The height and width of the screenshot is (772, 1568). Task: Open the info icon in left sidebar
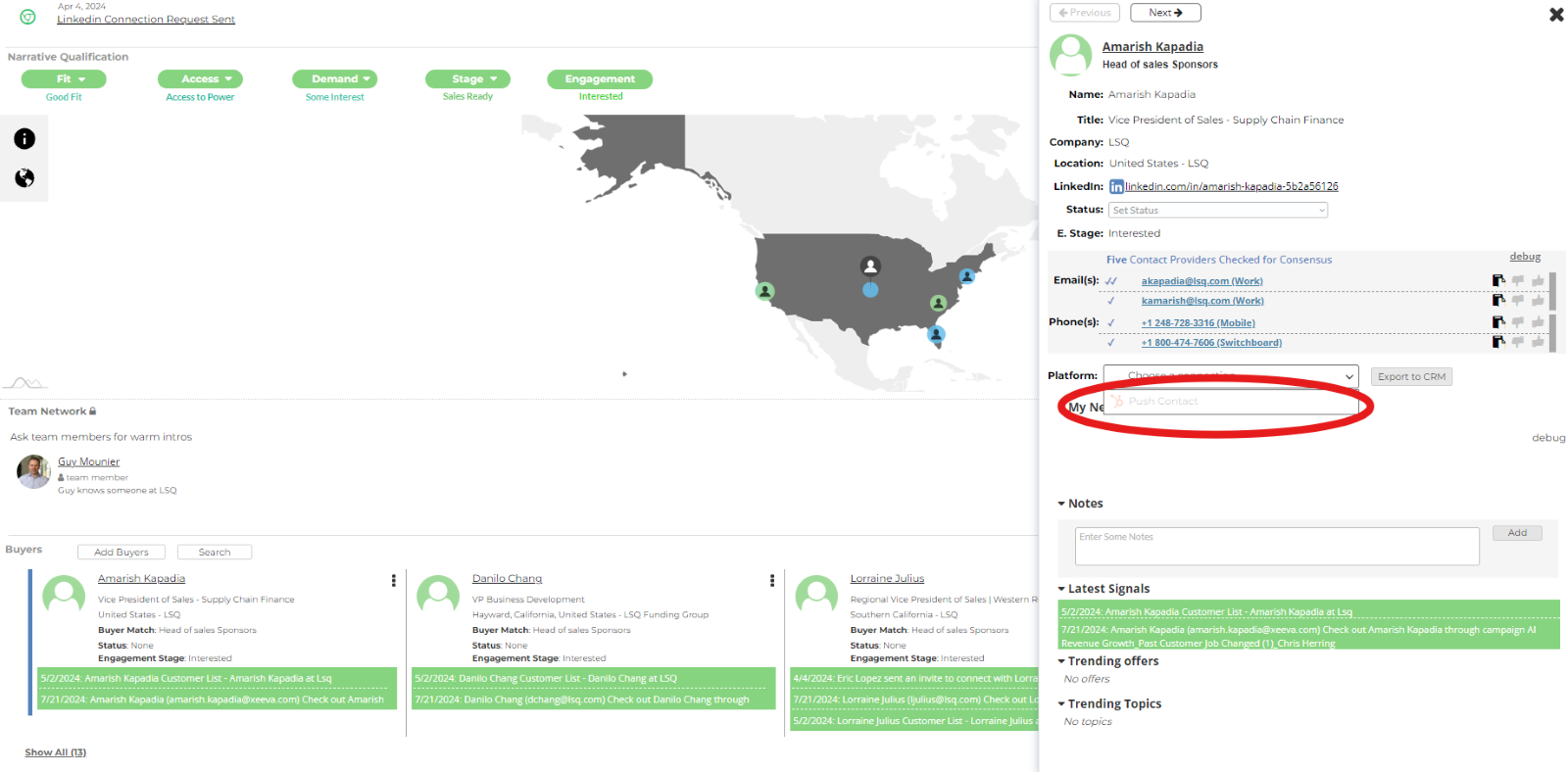coord(24,139)
